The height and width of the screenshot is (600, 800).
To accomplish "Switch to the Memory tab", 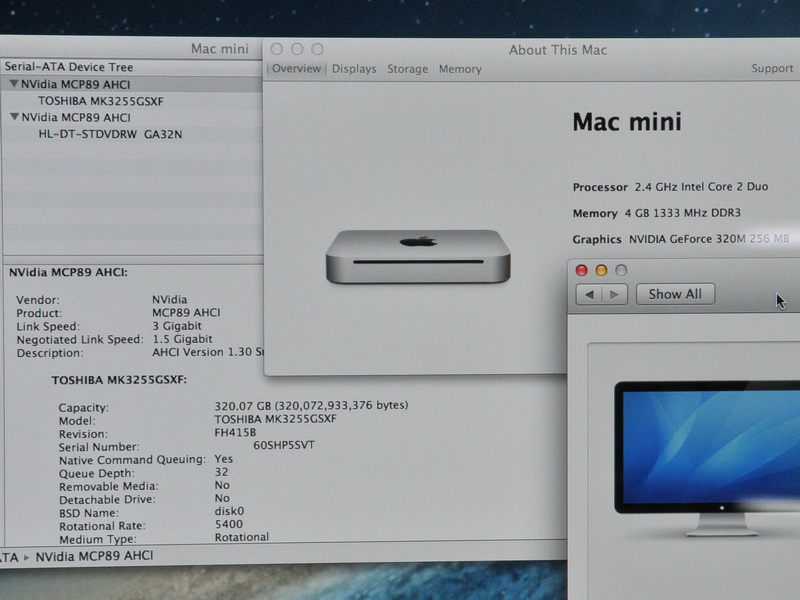I will 460,69.
